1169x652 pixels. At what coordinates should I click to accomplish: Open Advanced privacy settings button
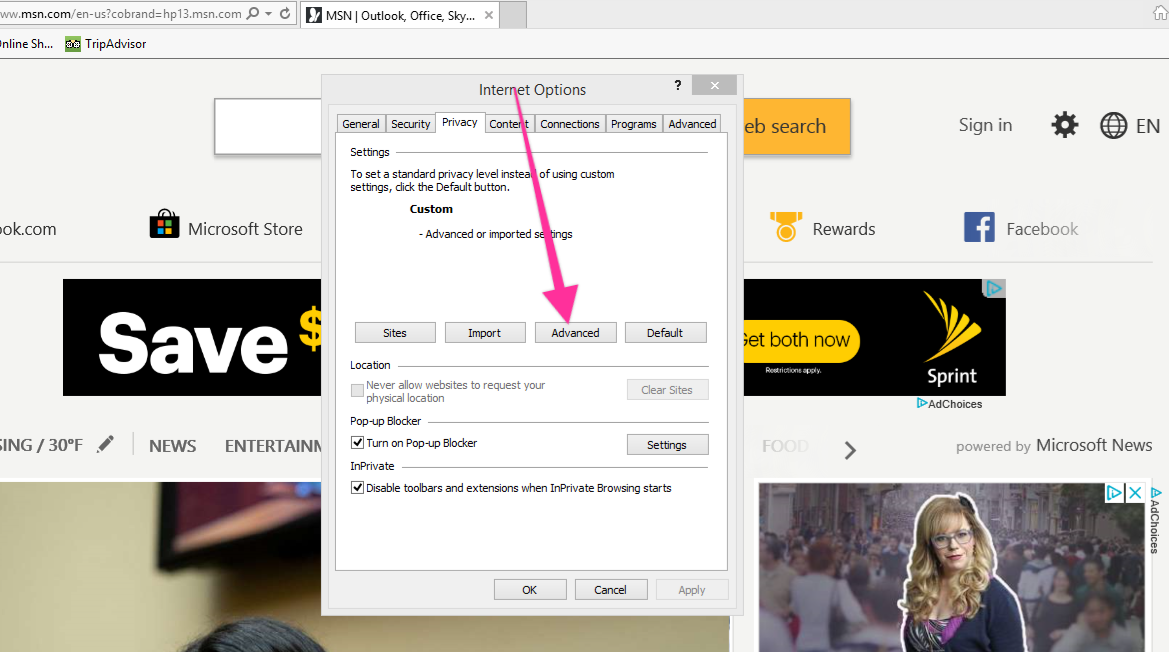point(576,333)
